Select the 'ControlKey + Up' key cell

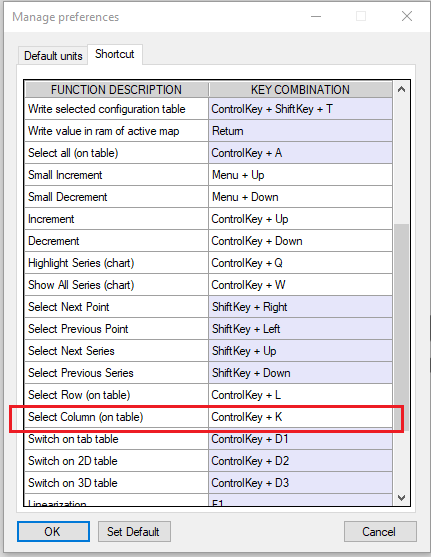point(301,219)
